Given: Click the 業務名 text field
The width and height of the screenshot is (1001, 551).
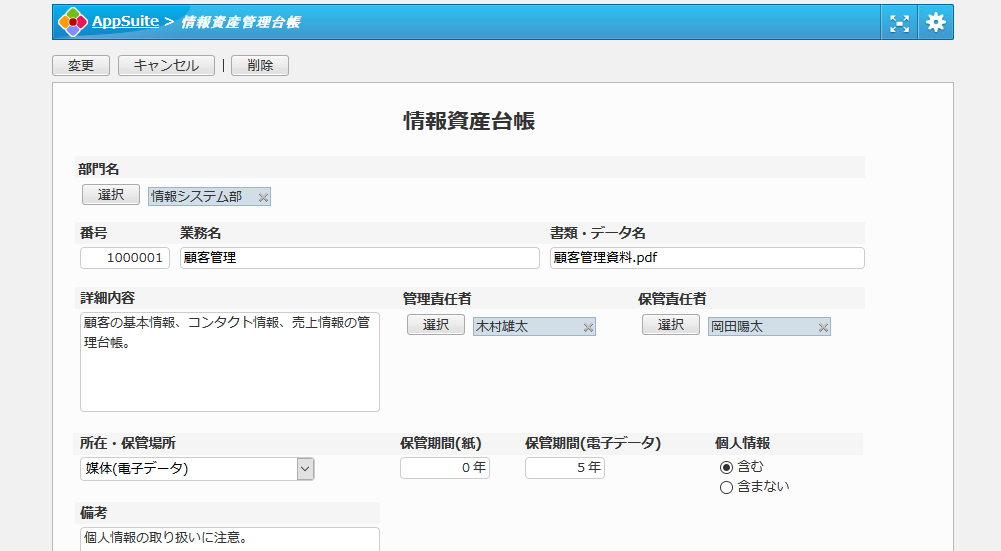Looking at the screenshot, I should (x=360, y=258).
